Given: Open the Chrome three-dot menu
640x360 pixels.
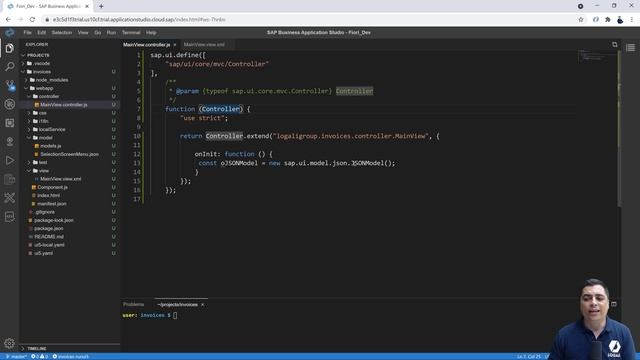Looking at the screenshot, I should pos(632,20).
